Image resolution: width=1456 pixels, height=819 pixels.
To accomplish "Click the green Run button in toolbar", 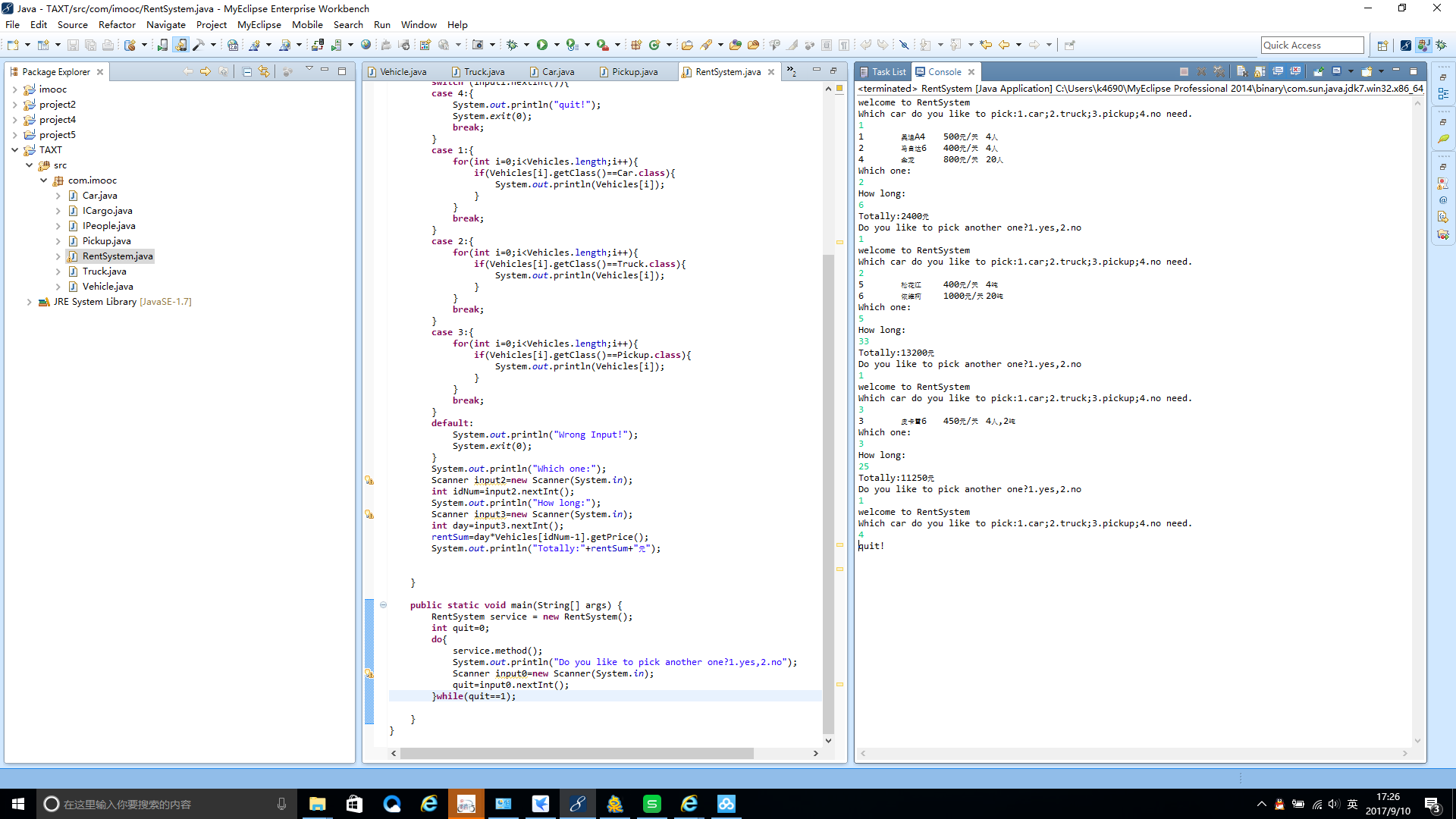I will pos(542,45).
